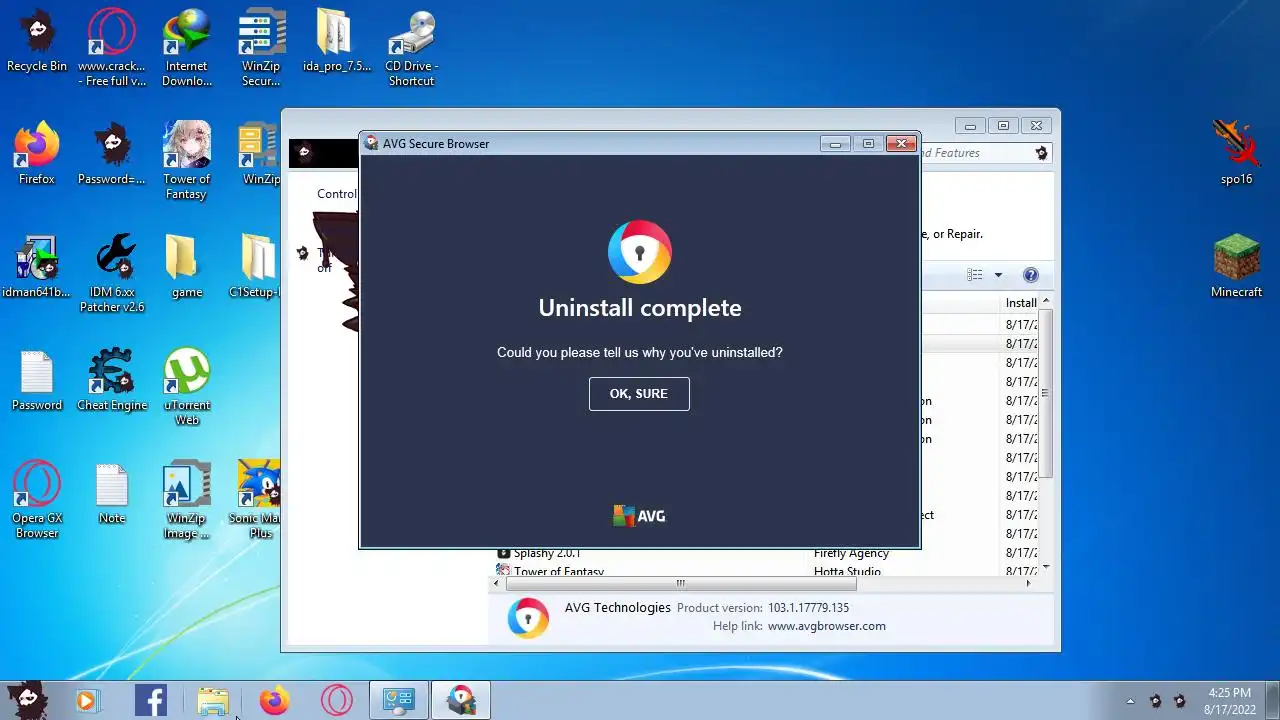1280x720 pixels.
Task: Open Opera from the taskbar
Action: 336,700
